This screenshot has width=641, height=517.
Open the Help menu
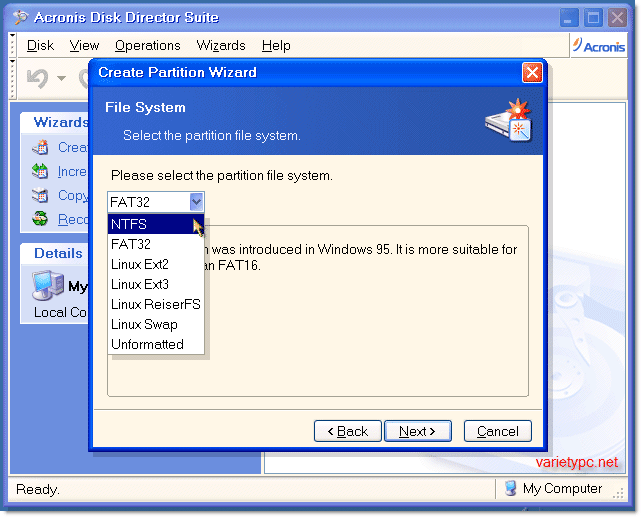pos(276,45)
